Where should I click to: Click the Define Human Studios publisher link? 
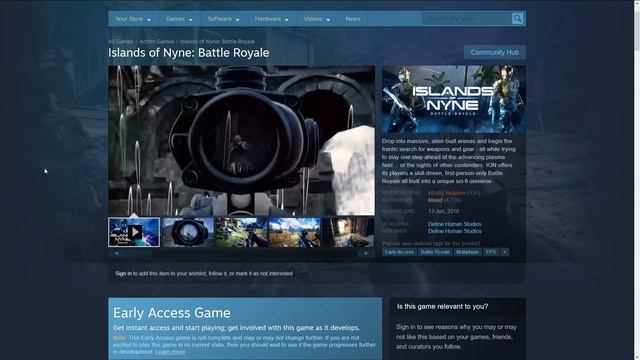click(x=455, y=231)
